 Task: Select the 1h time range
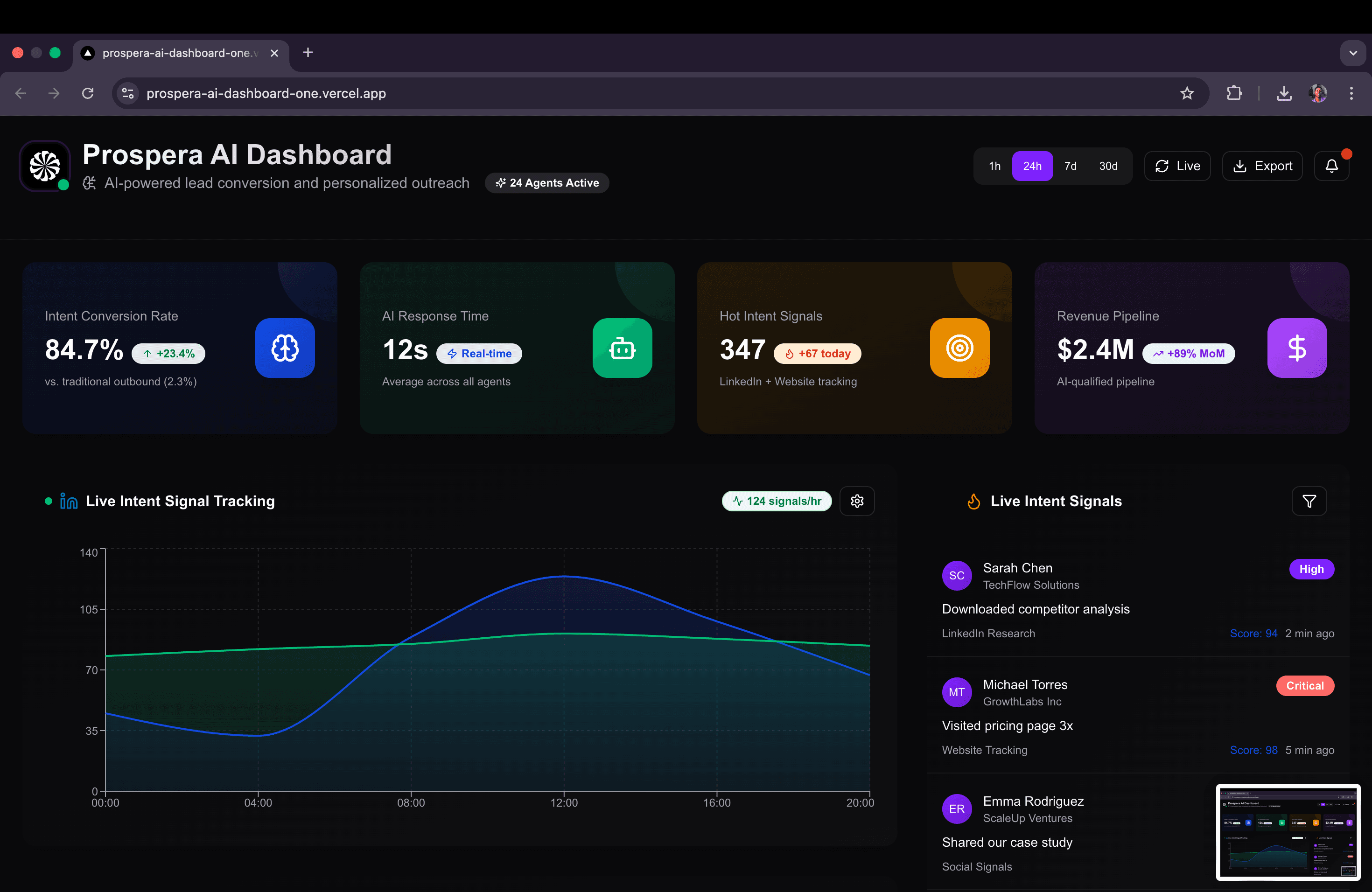pyautogui.click(x=994, y=166)
